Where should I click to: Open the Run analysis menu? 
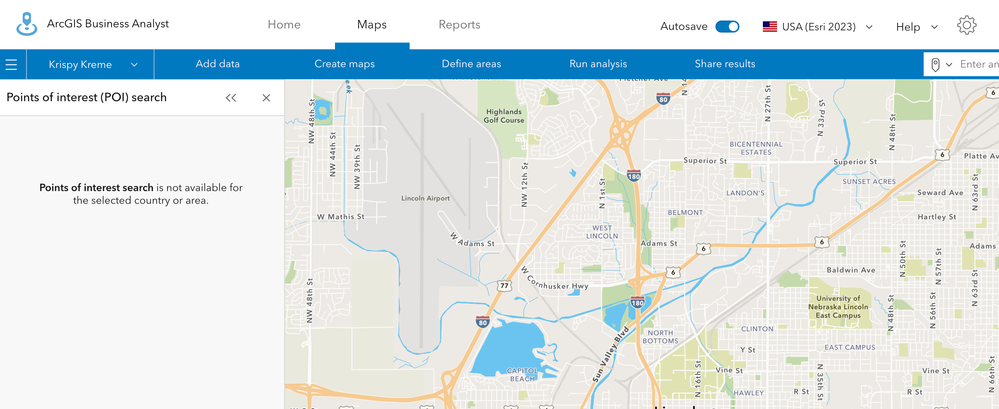pyautogui.click(x=598, y=64)
